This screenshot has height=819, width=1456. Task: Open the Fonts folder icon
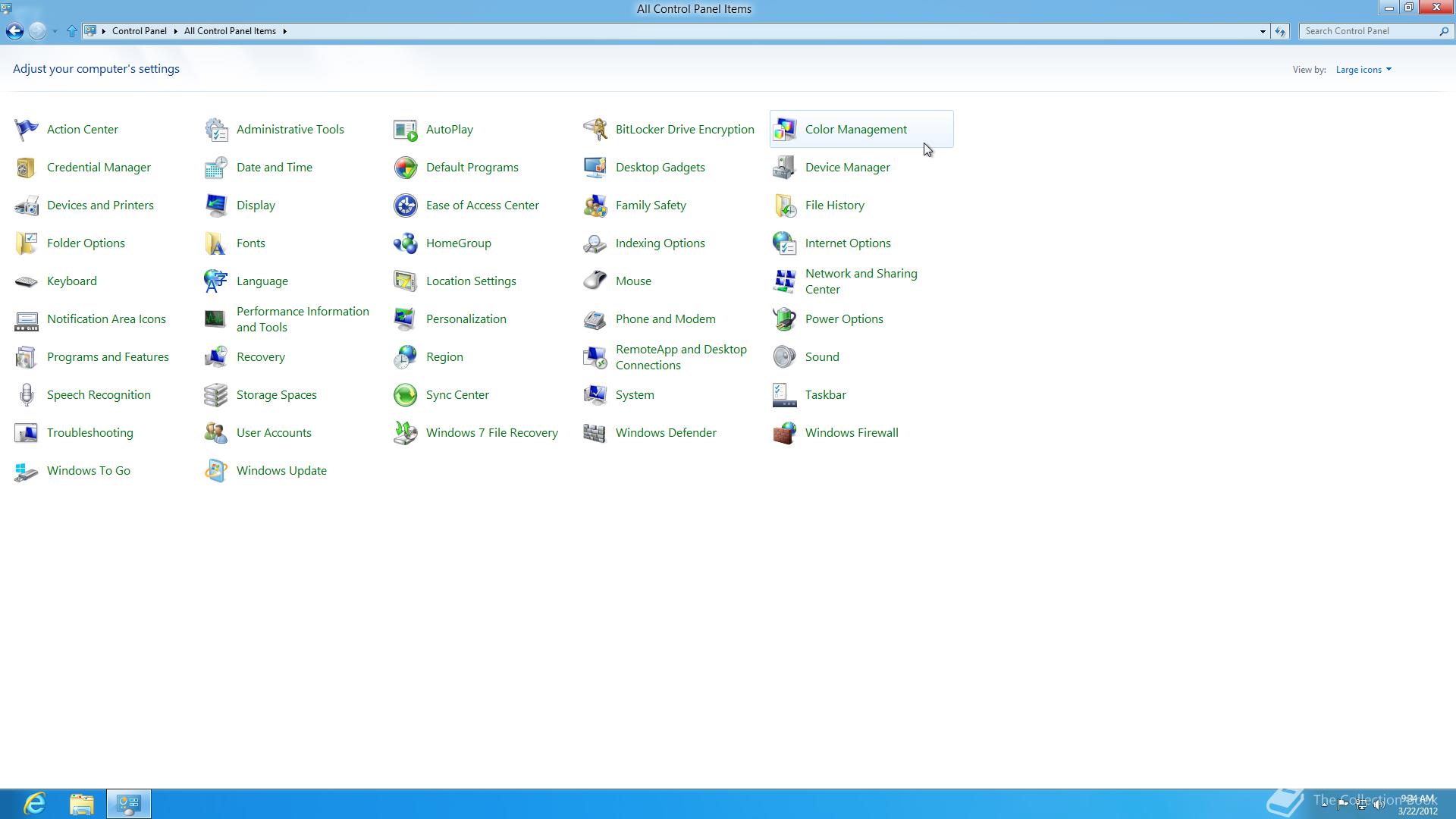pyautogui.click(x=215, y=243)
